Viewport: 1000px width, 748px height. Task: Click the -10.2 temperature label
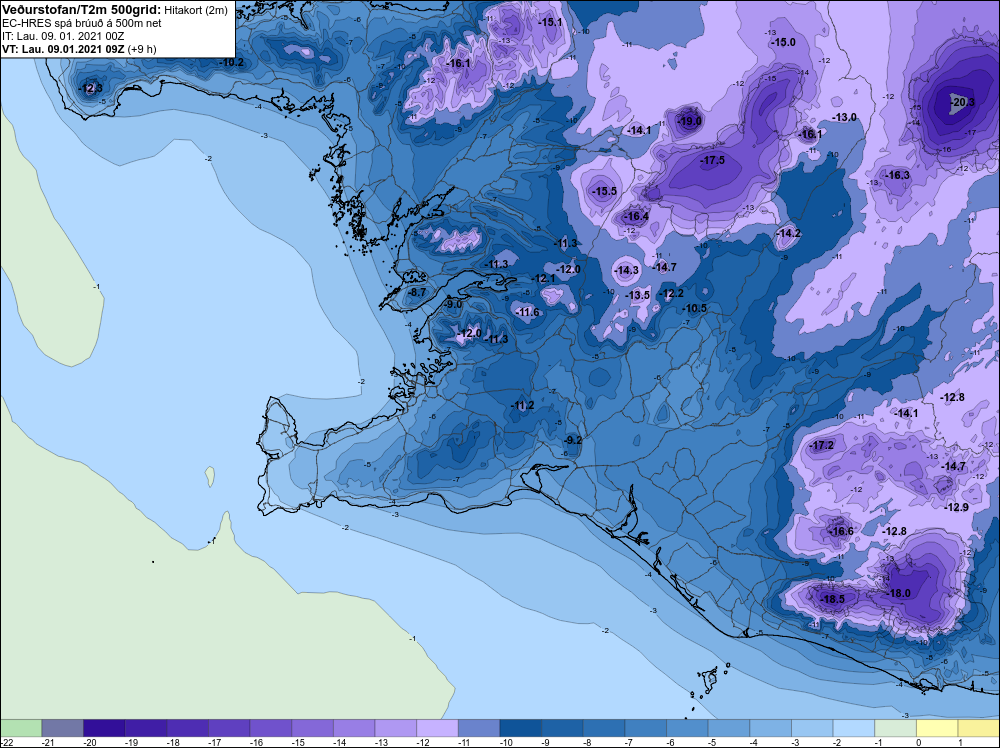[x=232, y=62]
